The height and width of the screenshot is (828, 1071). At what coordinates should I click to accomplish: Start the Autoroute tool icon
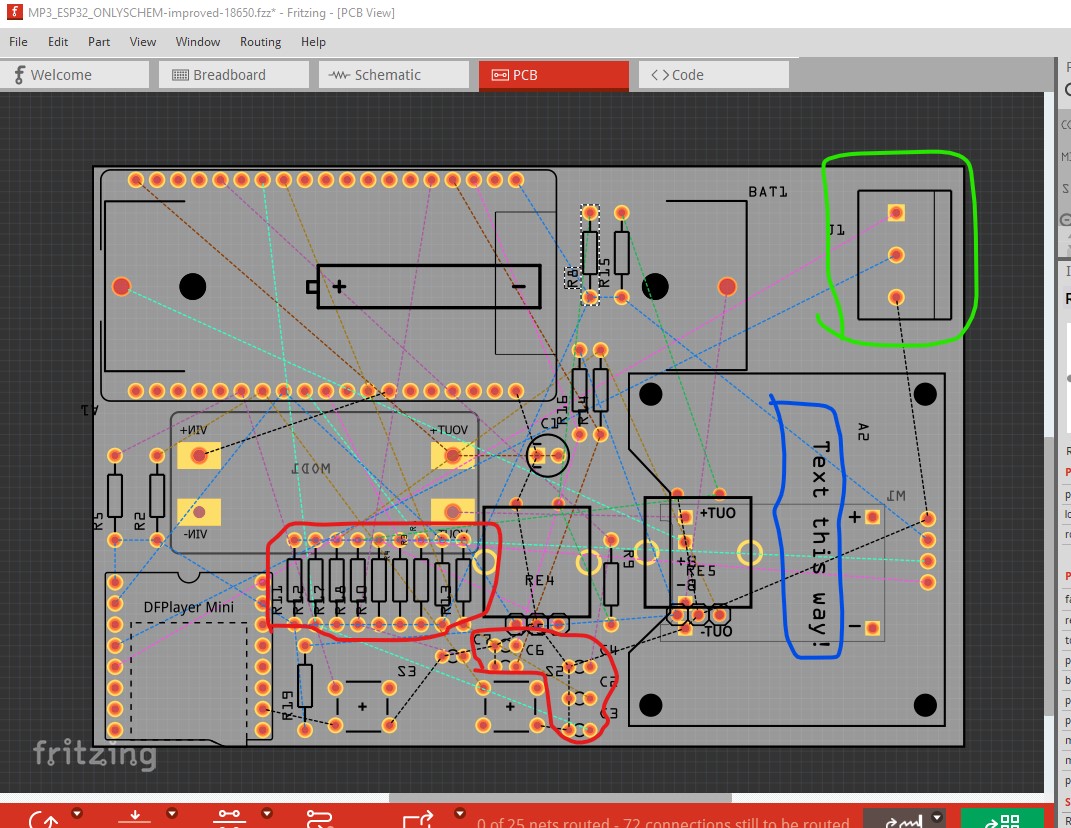(x=320, y=818)
